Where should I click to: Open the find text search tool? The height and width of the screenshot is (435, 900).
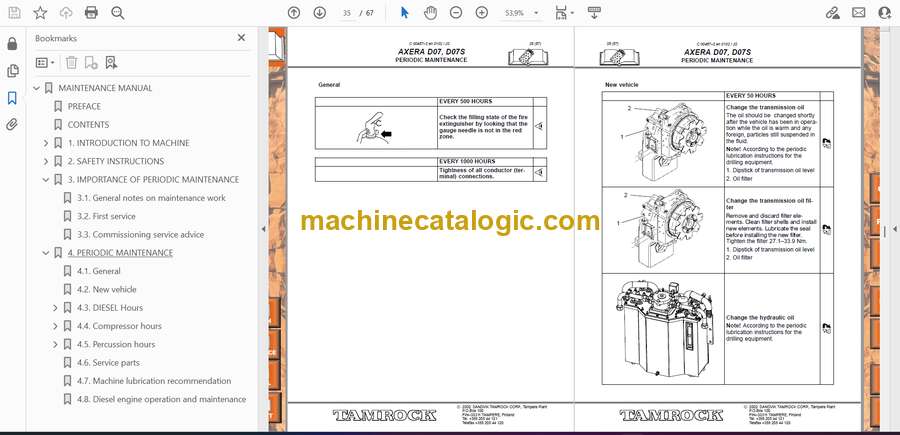(118, 13)
